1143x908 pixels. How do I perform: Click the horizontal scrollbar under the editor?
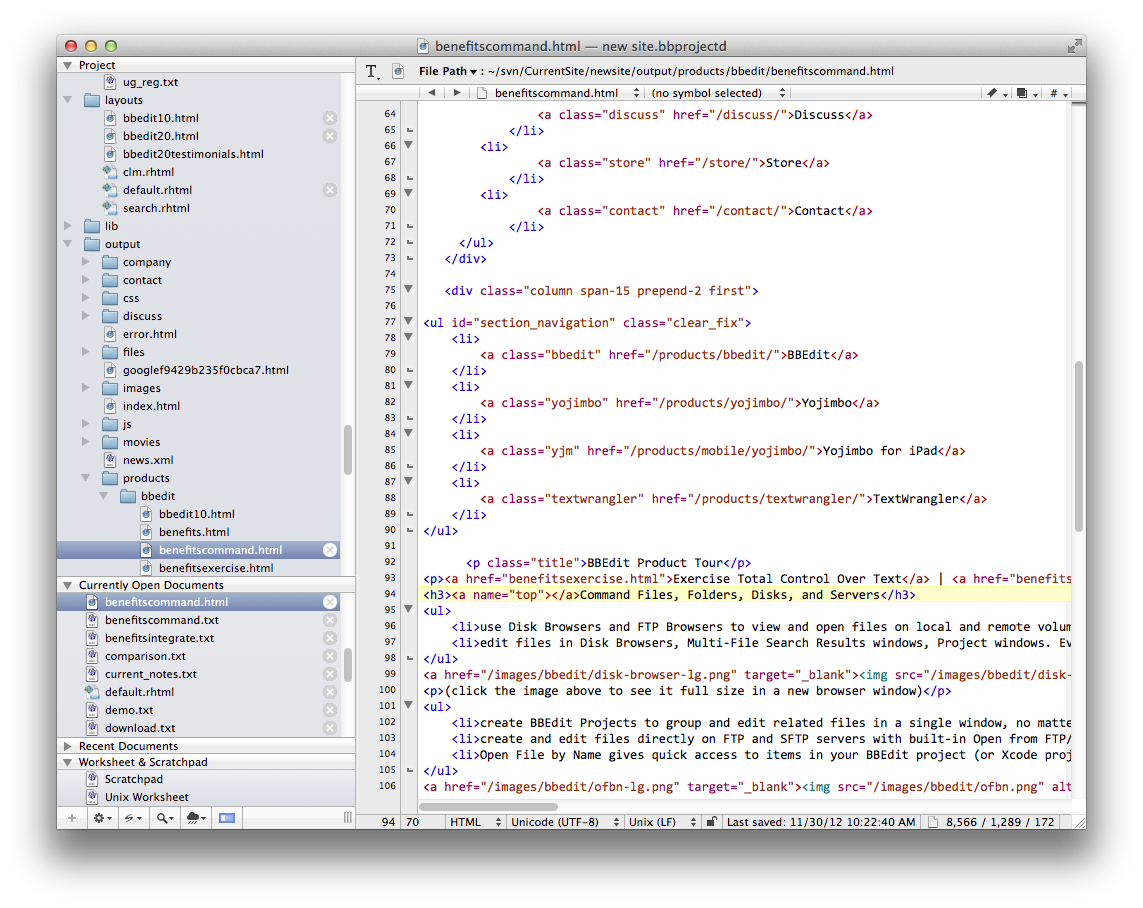[x=488, y=807]
